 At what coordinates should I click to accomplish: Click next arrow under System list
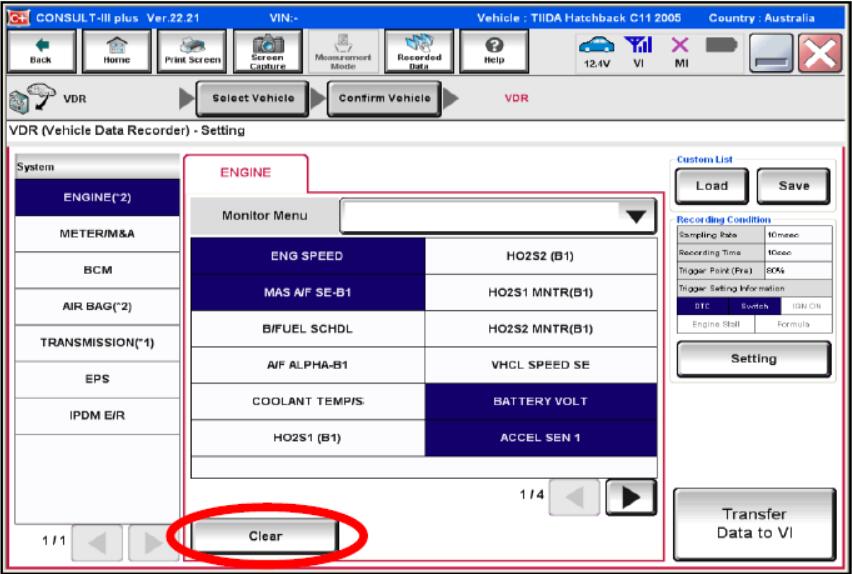click(154, 542)
